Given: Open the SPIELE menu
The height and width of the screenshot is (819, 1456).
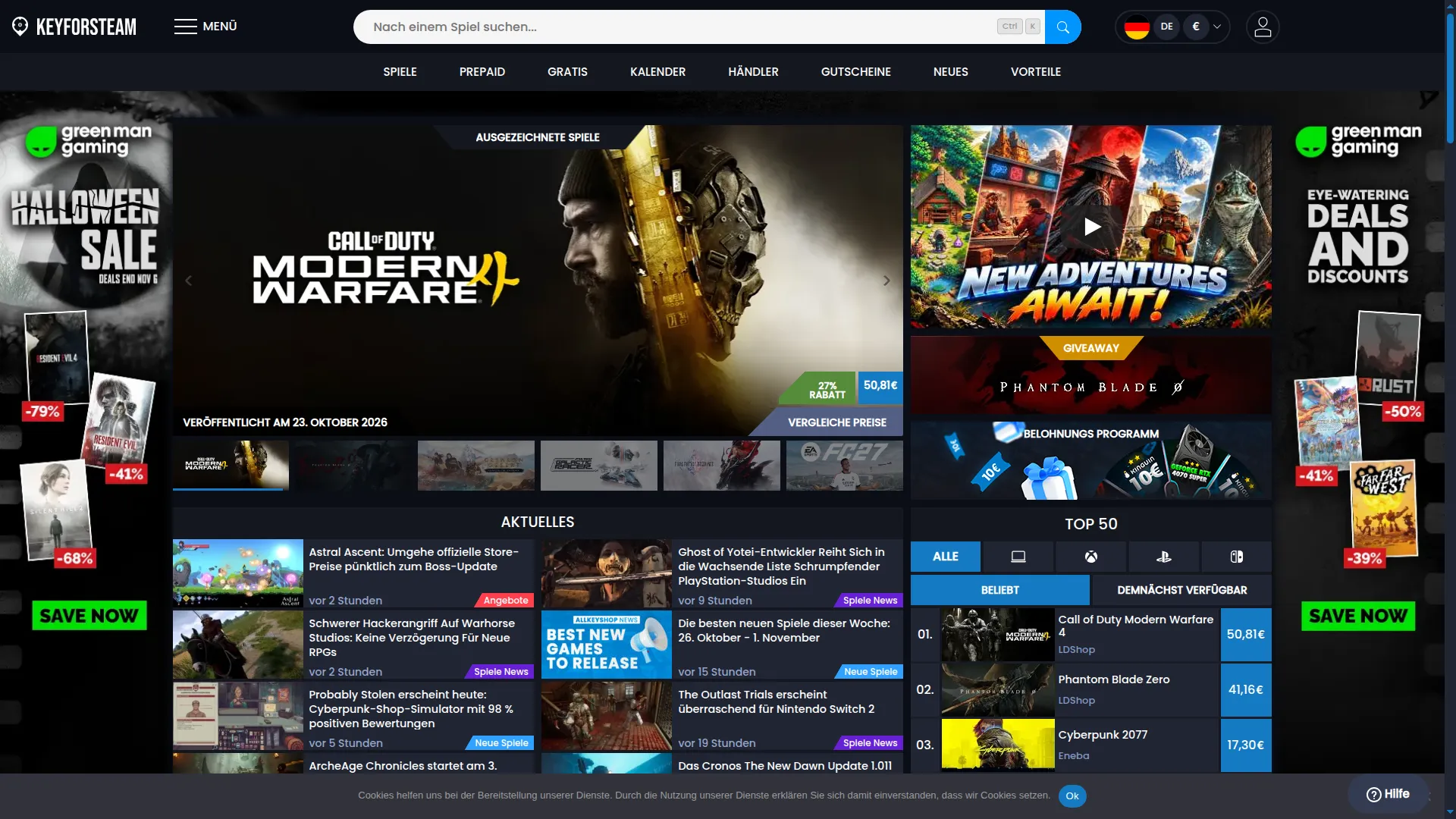Looking at the screenshot, I should click(x=400, y=72).
